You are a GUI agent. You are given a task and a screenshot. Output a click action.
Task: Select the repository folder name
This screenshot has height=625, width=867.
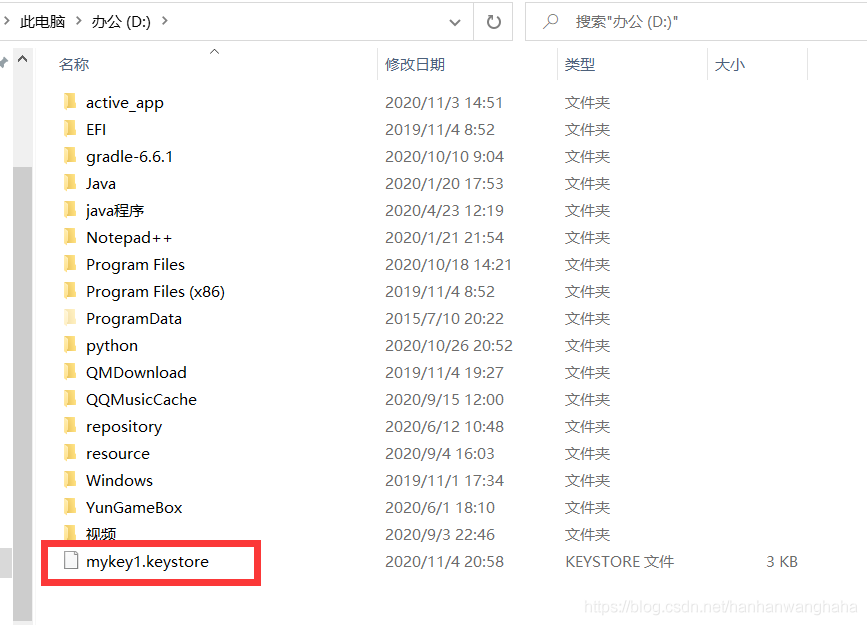pos(124,427)
